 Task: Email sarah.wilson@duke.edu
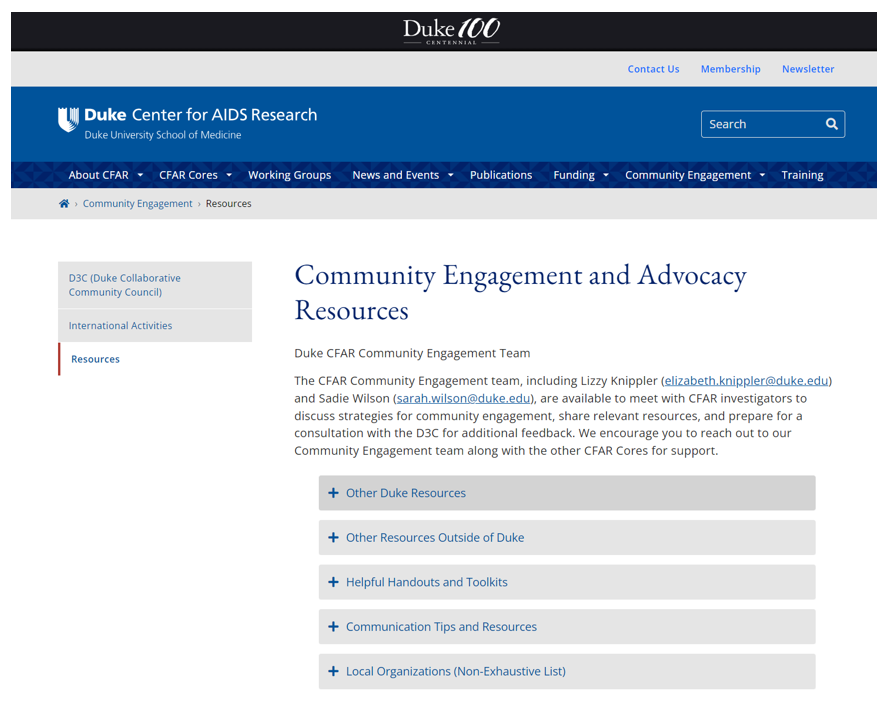point(464,398)
